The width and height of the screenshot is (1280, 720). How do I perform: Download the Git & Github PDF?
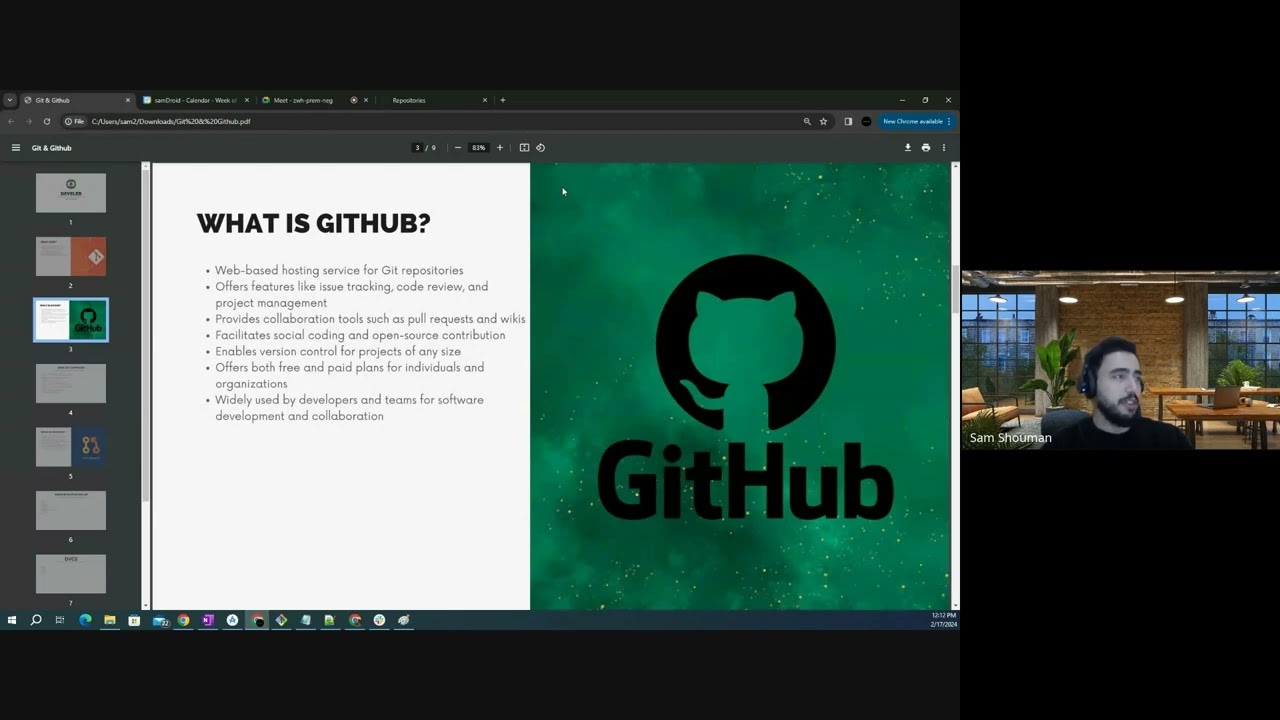pos(907,147)
